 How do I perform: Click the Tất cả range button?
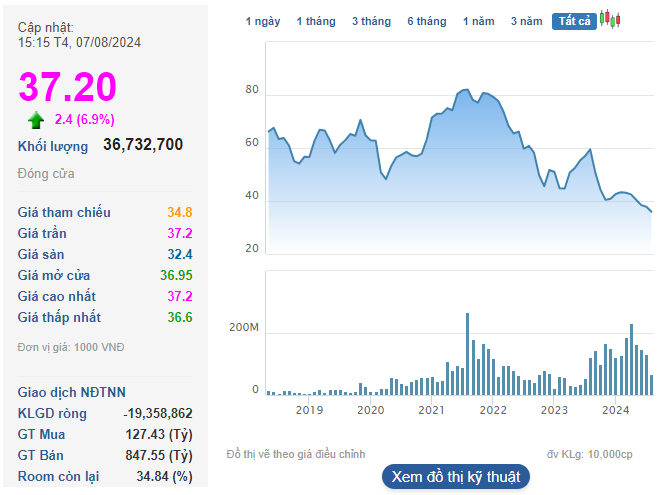tap(575, 21)
